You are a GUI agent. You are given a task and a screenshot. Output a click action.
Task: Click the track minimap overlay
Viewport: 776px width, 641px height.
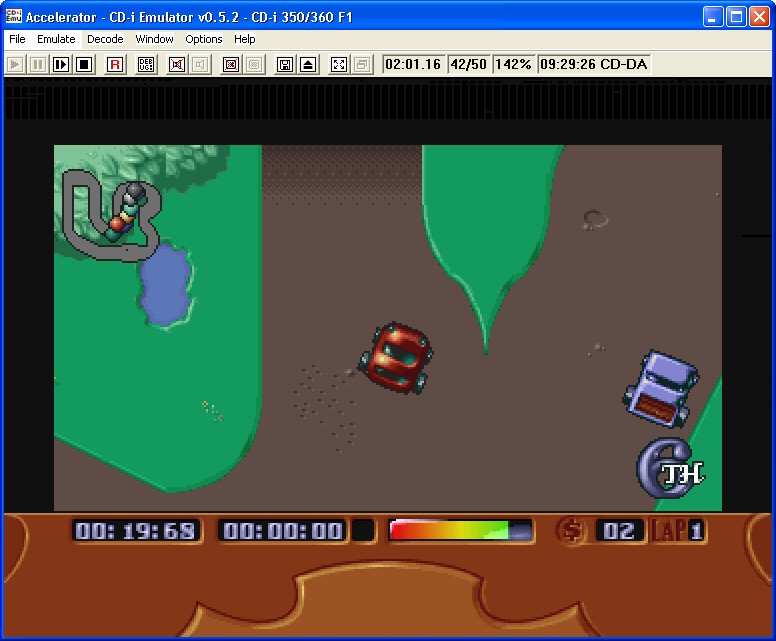pyautogui.click(x=112, y=214)
